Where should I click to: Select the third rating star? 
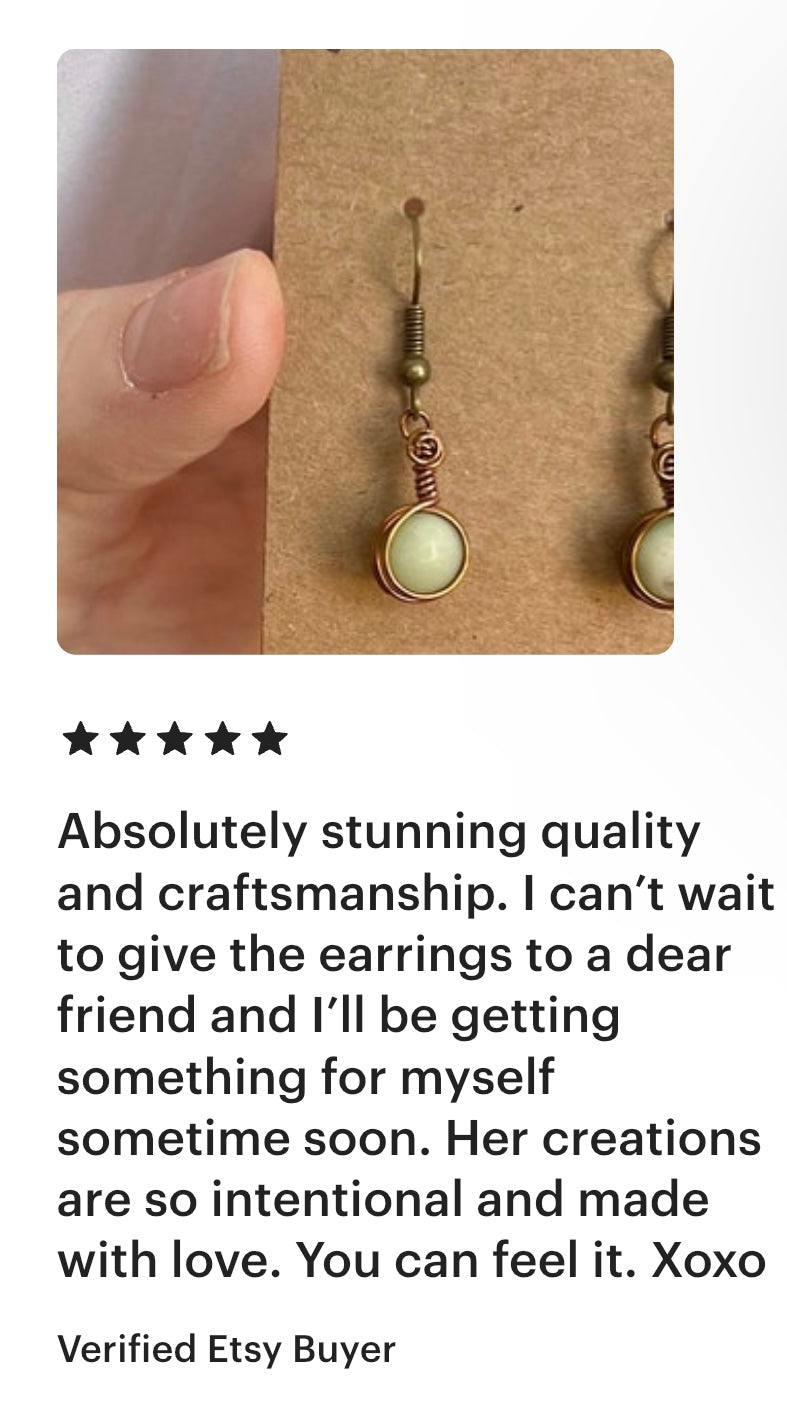(174, 740)
